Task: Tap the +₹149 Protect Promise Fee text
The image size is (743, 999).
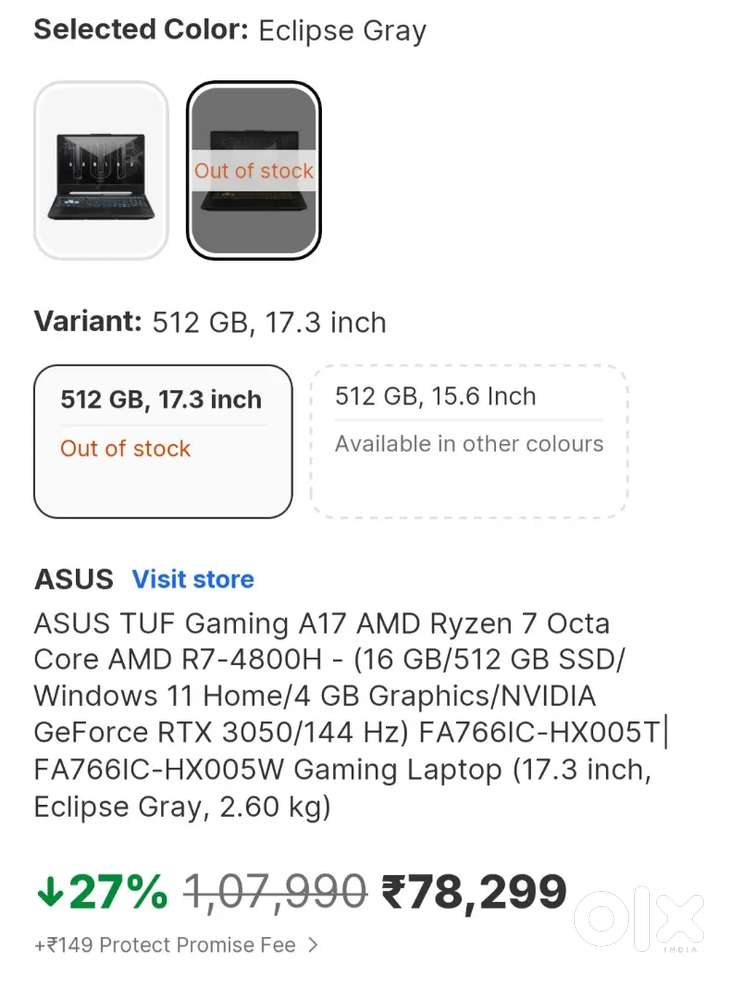Action: pos(165,945)
